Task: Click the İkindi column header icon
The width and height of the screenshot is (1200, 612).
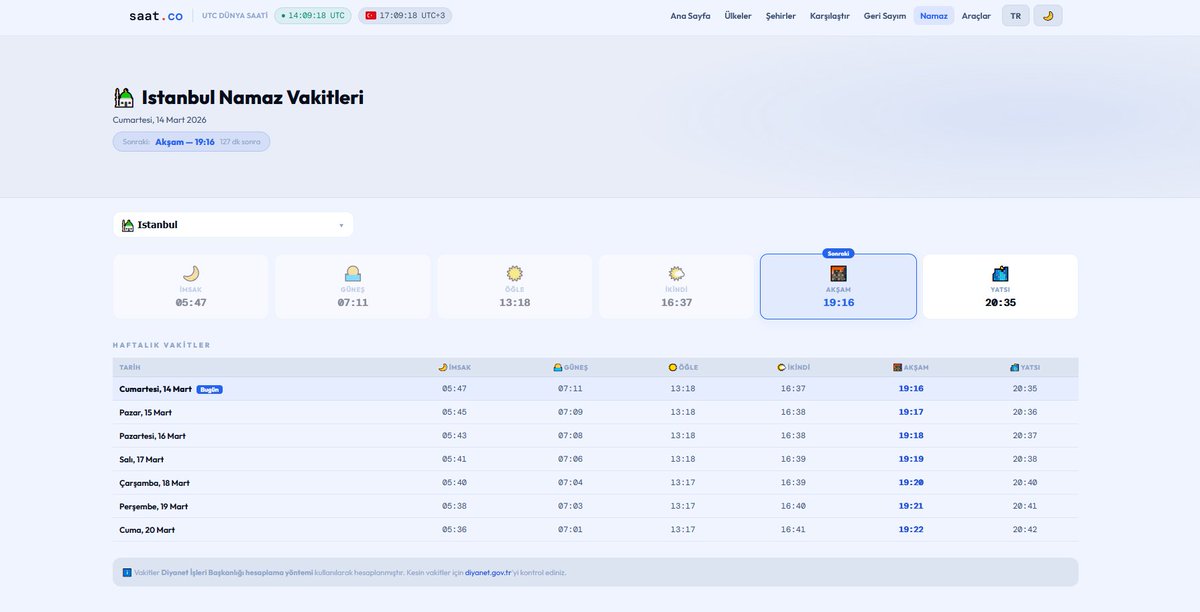Action: pos(782,367)
